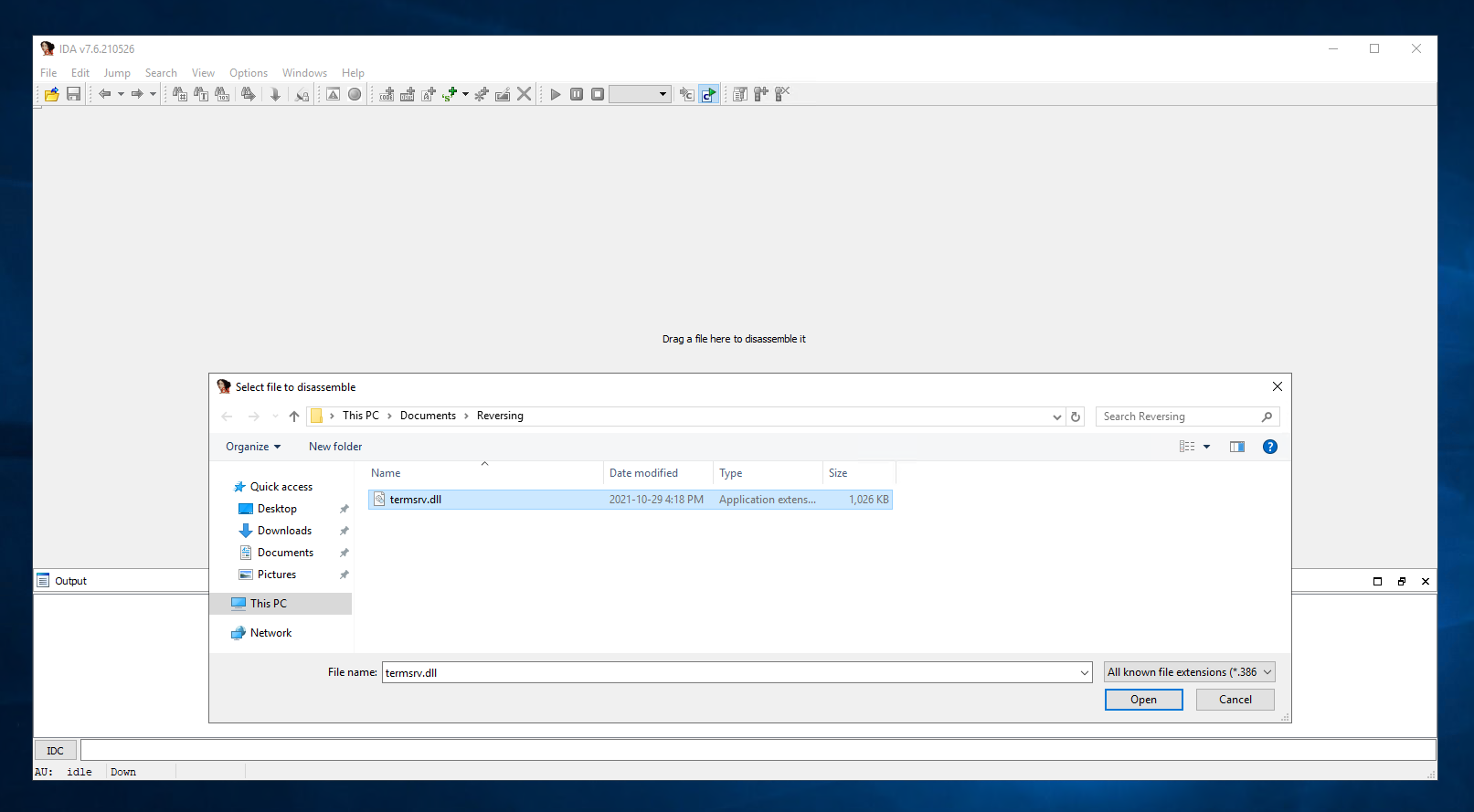Open the Options menu

(248, 73)
